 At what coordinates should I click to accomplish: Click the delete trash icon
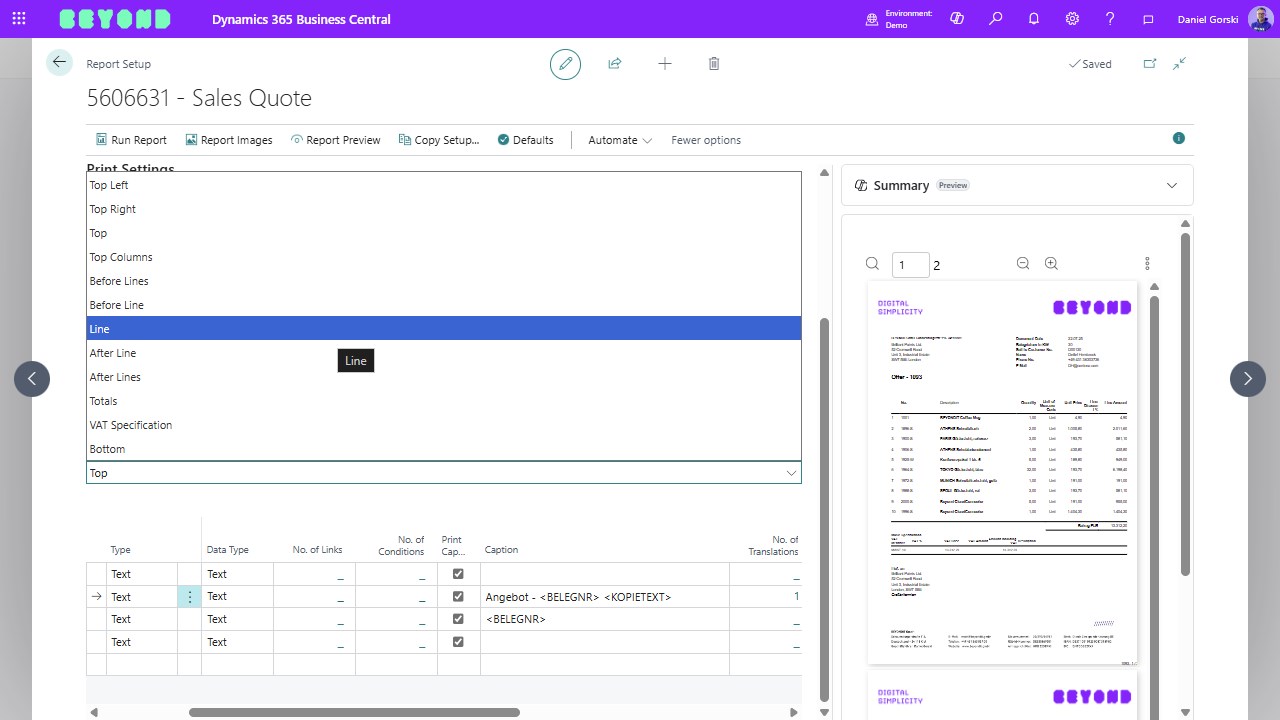(714, 64)
